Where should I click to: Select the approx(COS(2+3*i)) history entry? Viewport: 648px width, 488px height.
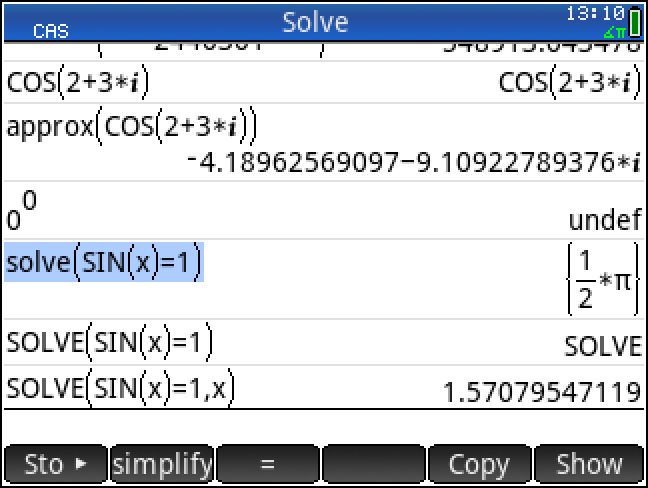click(x=133, y=127)
